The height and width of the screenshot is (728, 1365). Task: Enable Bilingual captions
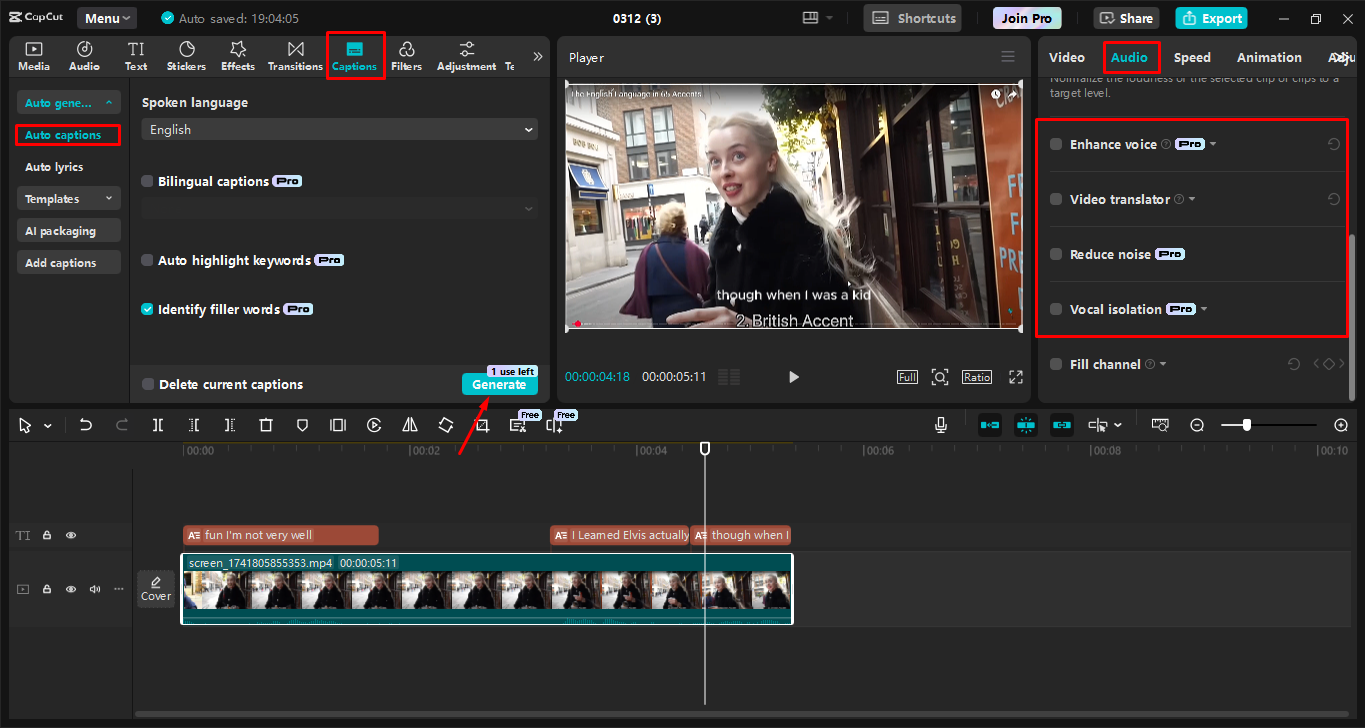tap(146, 180)
